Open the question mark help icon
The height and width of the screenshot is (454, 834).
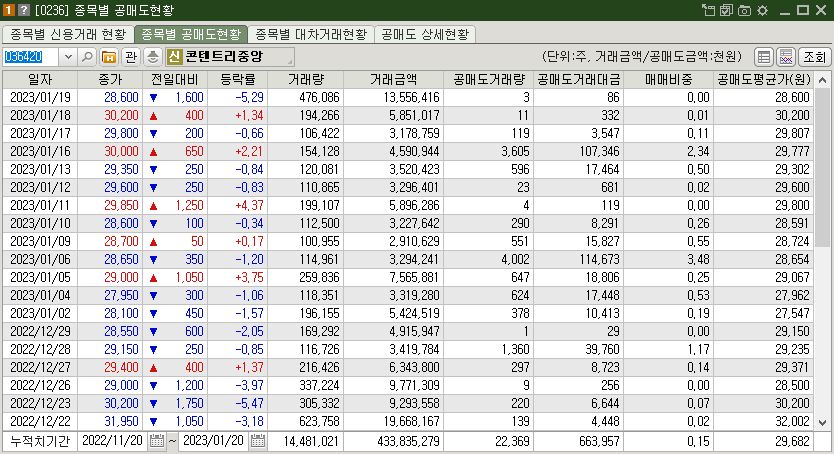[x=23, y=10]
